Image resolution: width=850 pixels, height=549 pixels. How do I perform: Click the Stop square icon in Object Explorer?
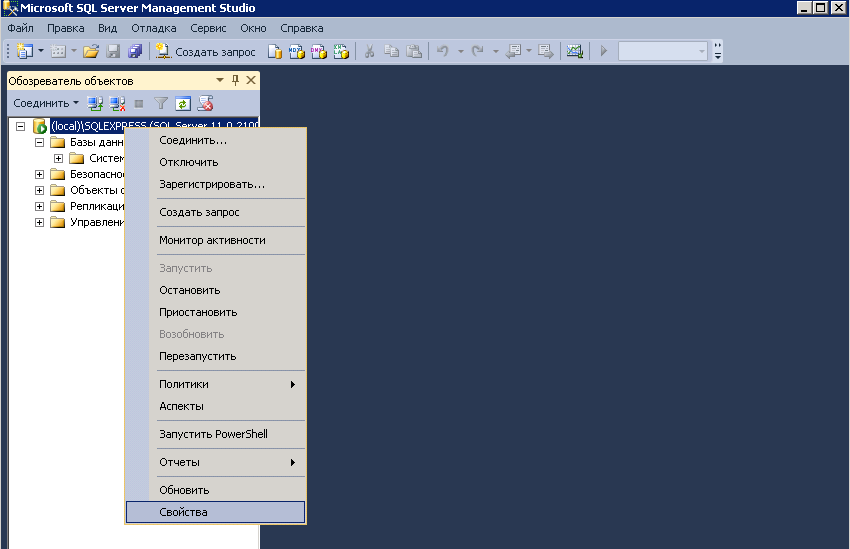point(139,104)
